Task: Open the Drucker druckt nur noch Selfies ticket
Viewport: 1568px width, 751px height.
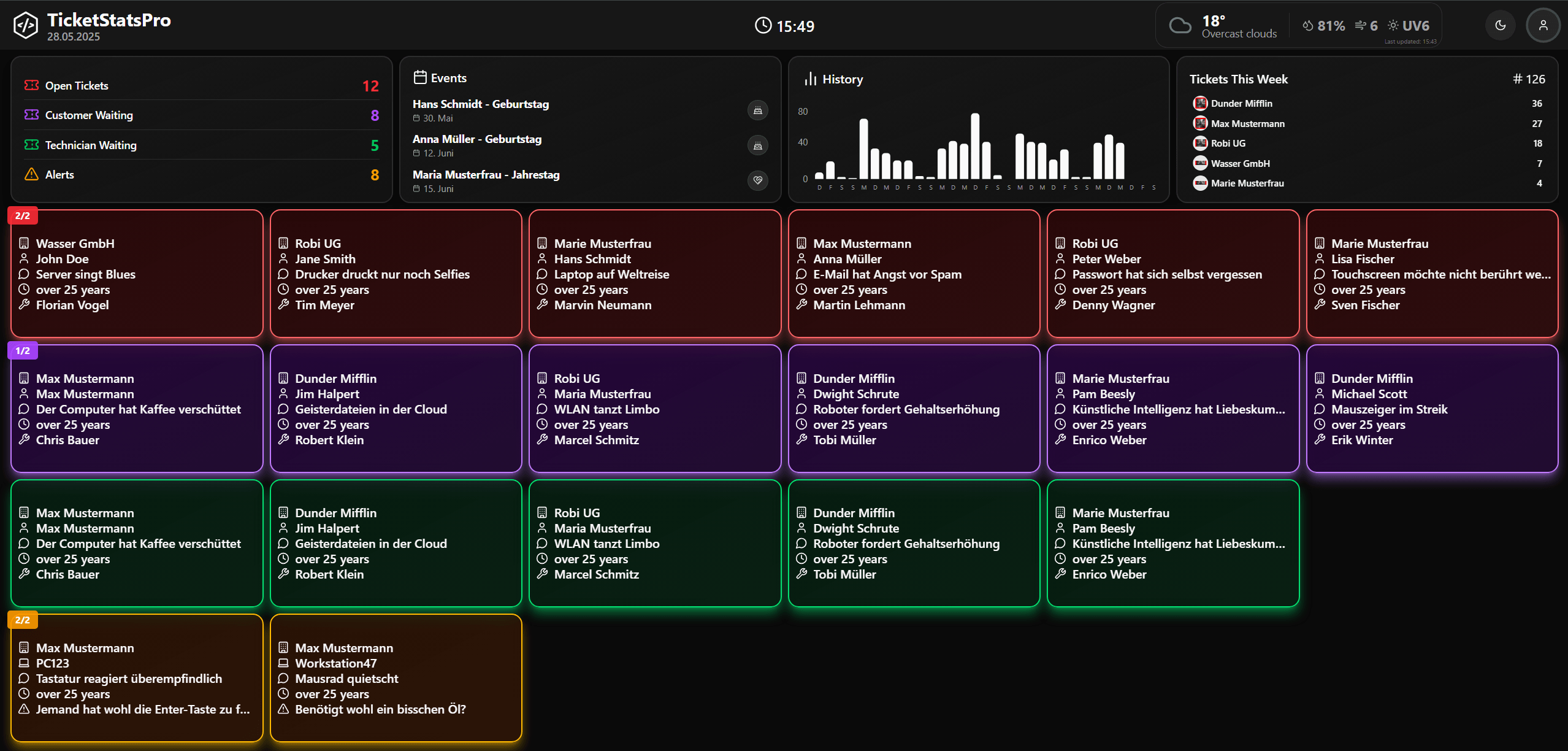Action: click(396, 274)
